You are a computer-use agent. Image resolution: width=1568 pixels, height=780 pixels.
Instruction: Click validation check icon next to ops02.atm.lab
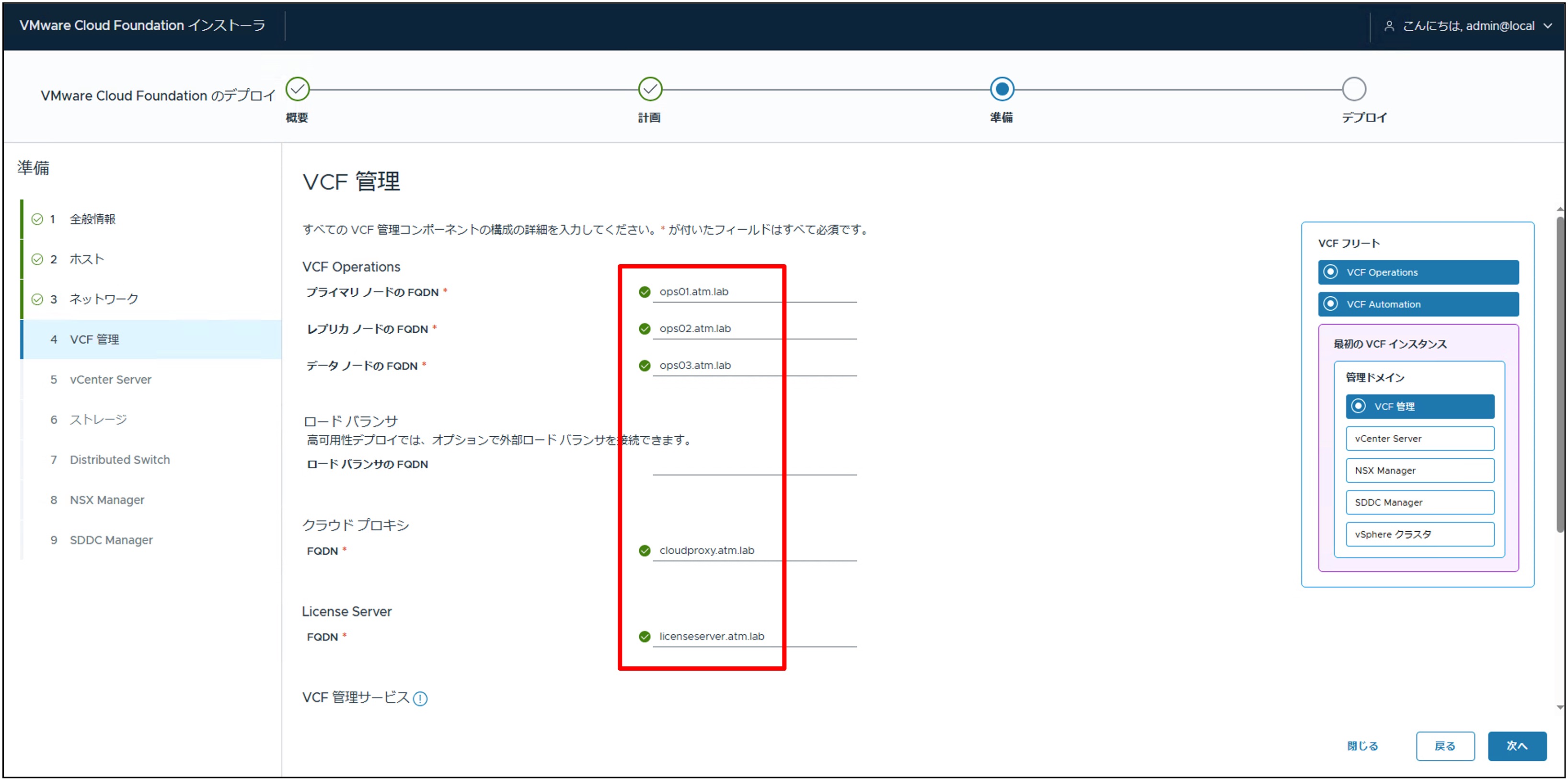tap(645, 329)
